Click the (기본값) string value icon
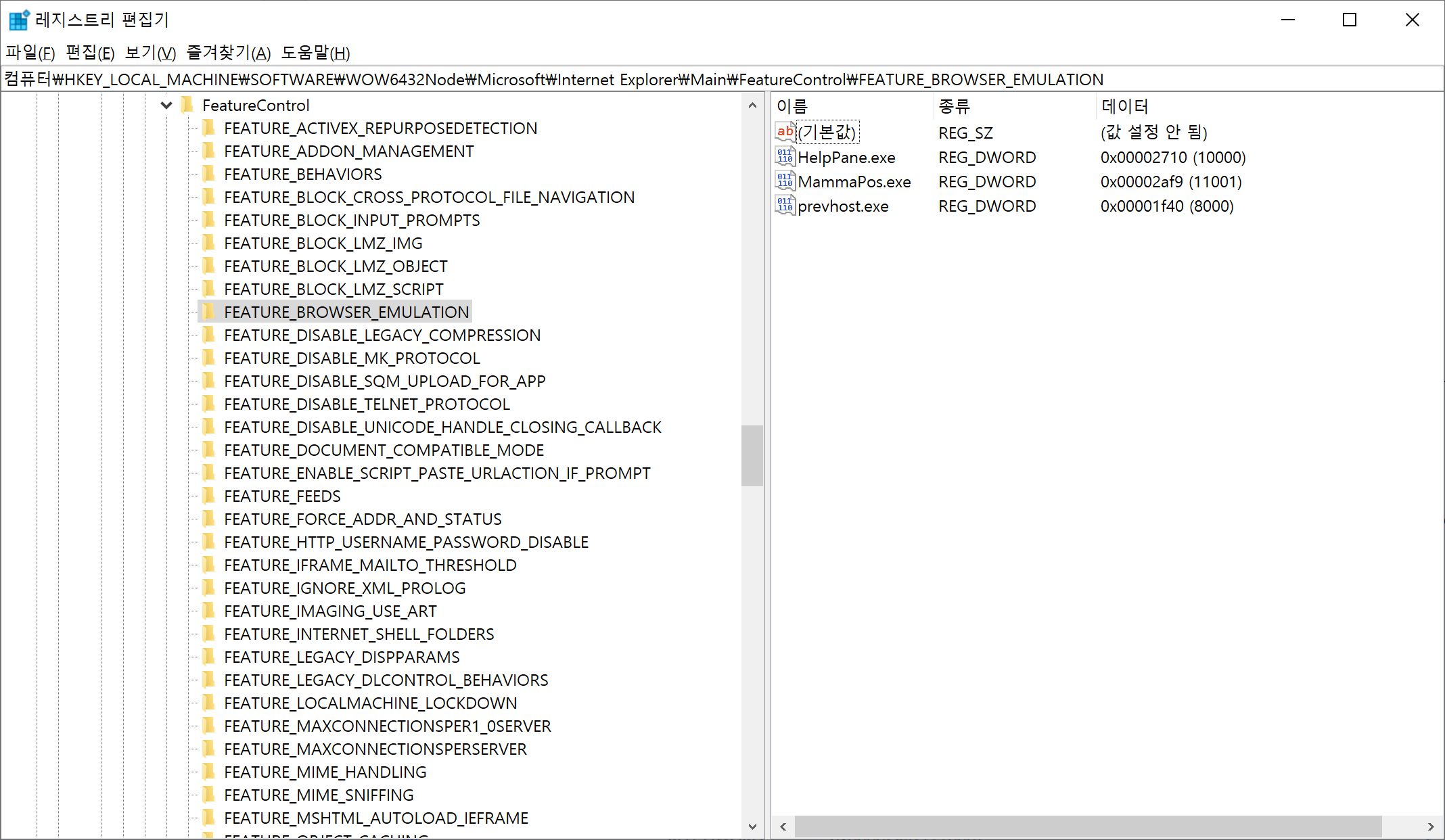1445x840 pixels. 785,132
